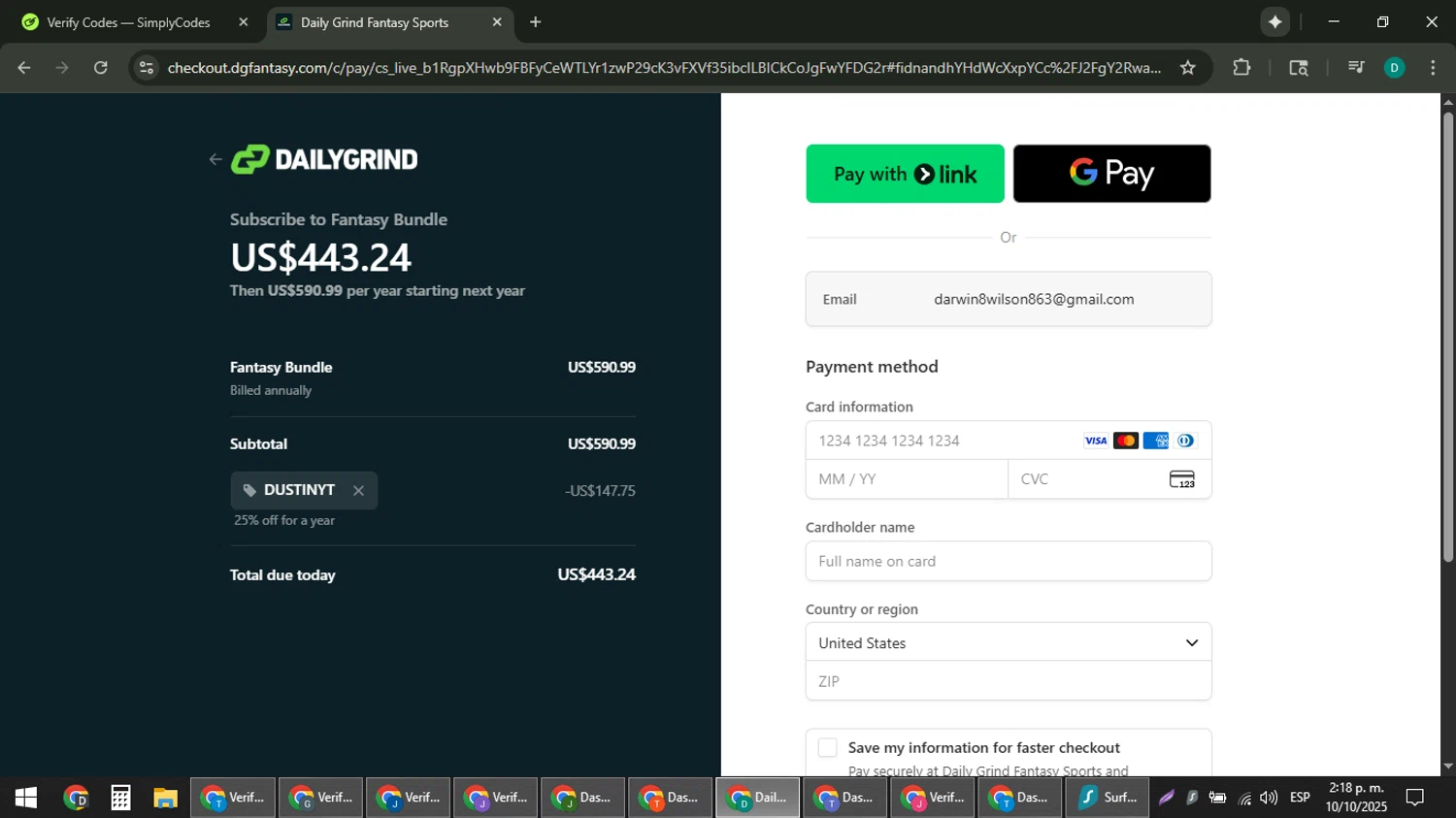Click the Mastercard icon
1456x818 pixels.
(1126, 441)
